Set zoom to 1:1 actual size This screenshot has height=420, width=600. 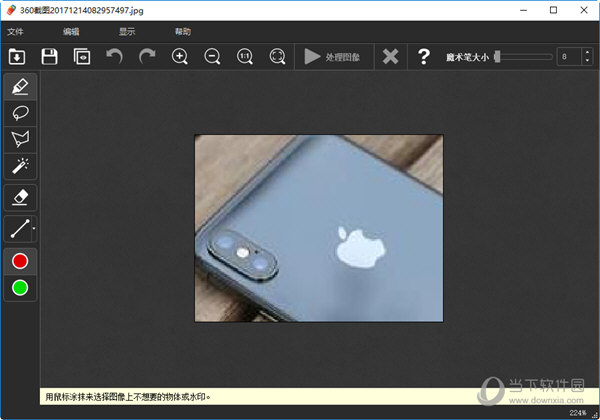[245, 57]
